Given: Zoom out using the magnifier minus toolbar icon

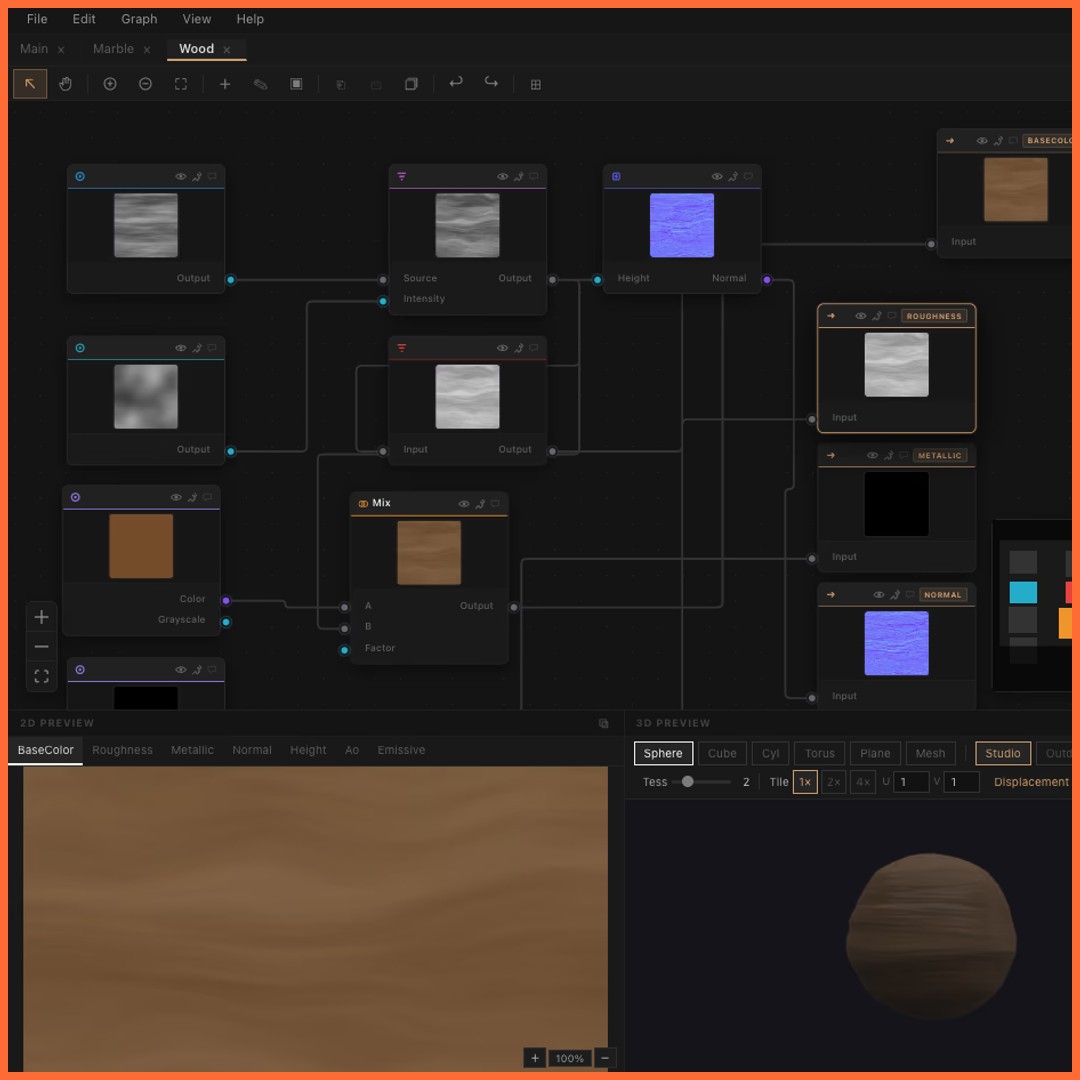Looking at the screenshot, I should point(145,84).
